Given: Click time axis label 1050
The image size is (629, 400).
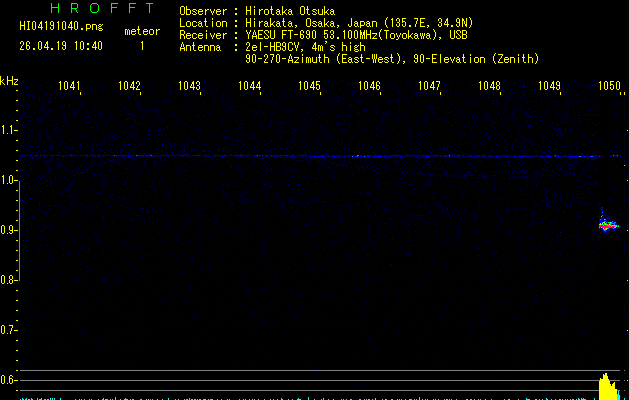Looking at the screenshot, I should pyautogui.click(x=610, y=85).
